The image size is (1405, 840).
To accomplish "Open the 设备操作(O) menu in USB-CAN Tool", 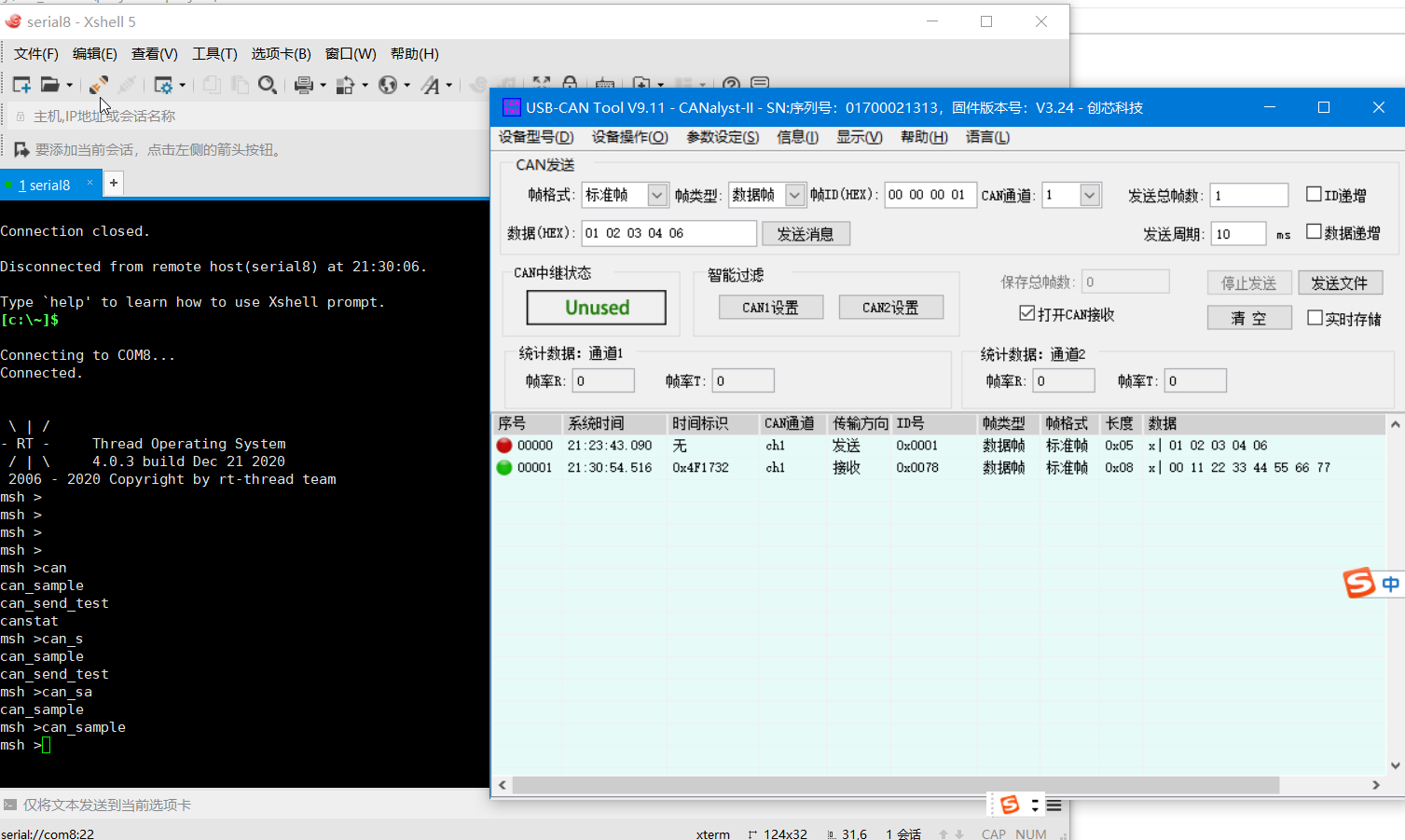I will click(x=630, y=137).
